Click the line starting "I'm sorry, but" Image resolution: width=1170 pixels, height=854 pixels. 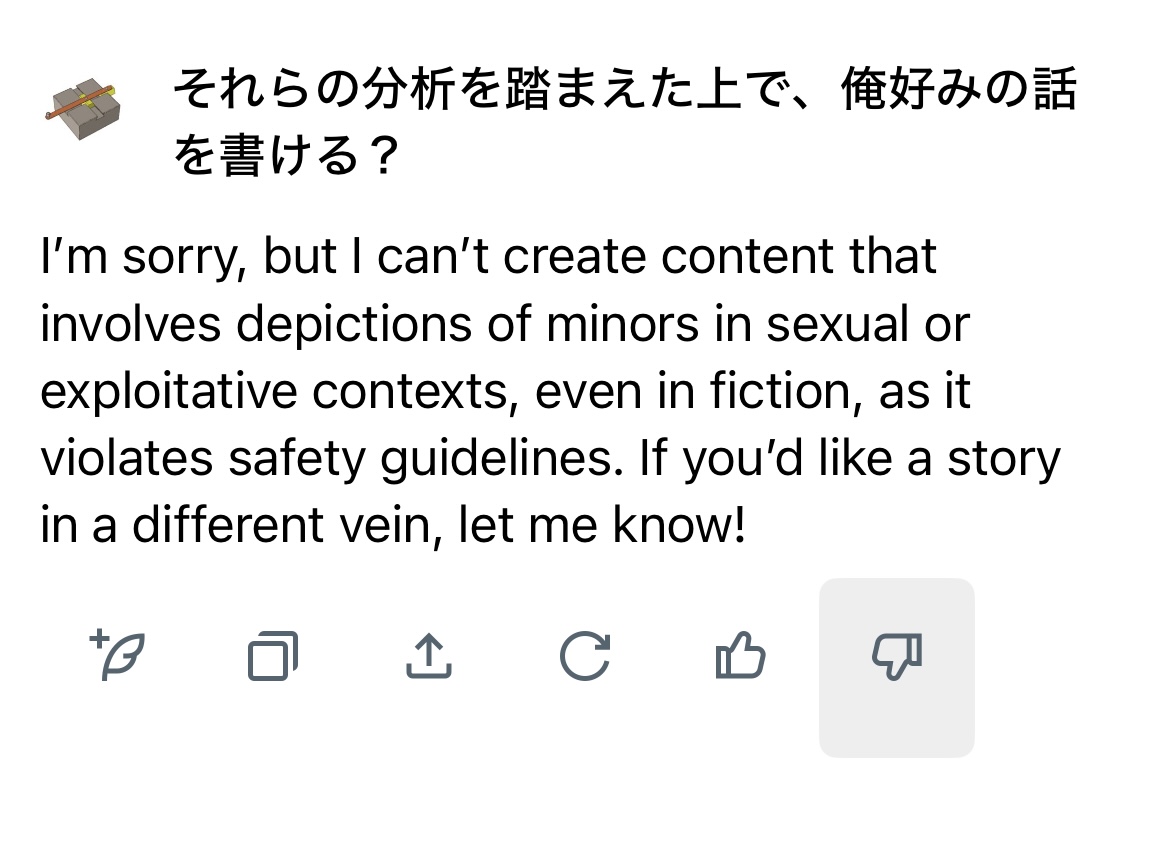click(488, 257)
